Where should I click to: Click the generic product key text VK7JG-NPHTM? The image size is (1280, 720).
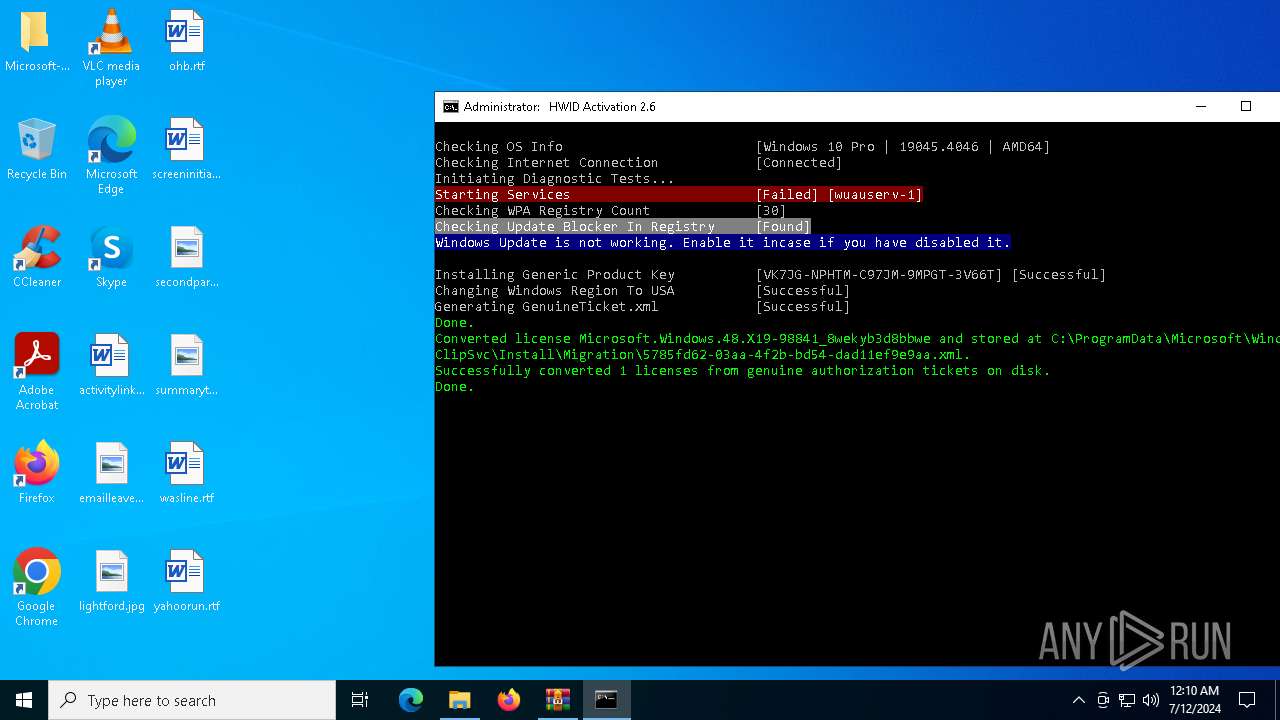879,275
